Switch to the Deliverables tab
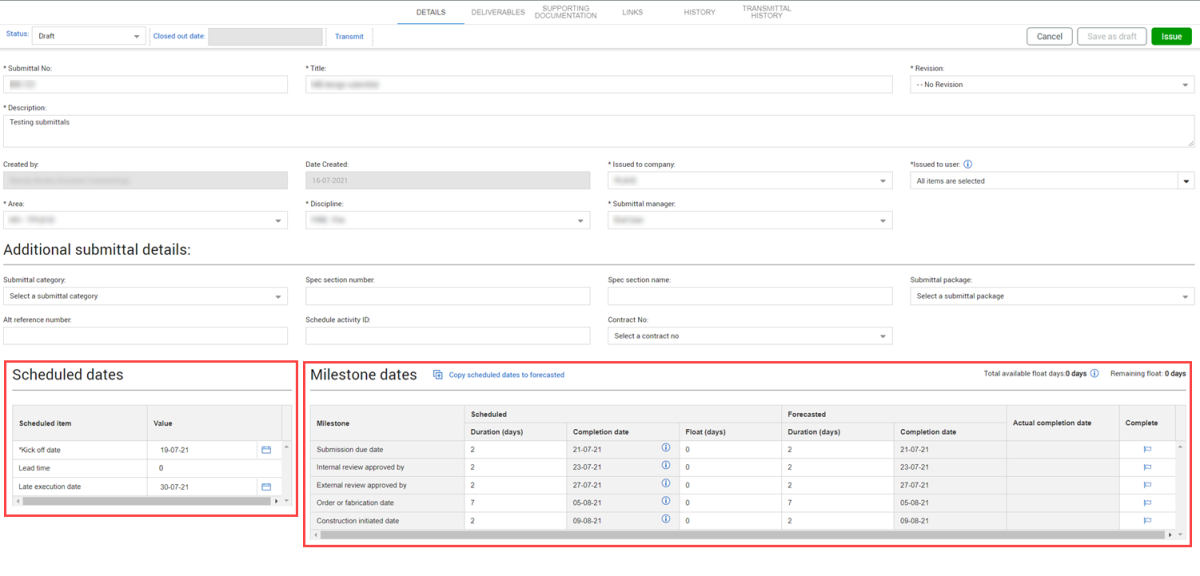1200x576 pixels. [497, 12]
